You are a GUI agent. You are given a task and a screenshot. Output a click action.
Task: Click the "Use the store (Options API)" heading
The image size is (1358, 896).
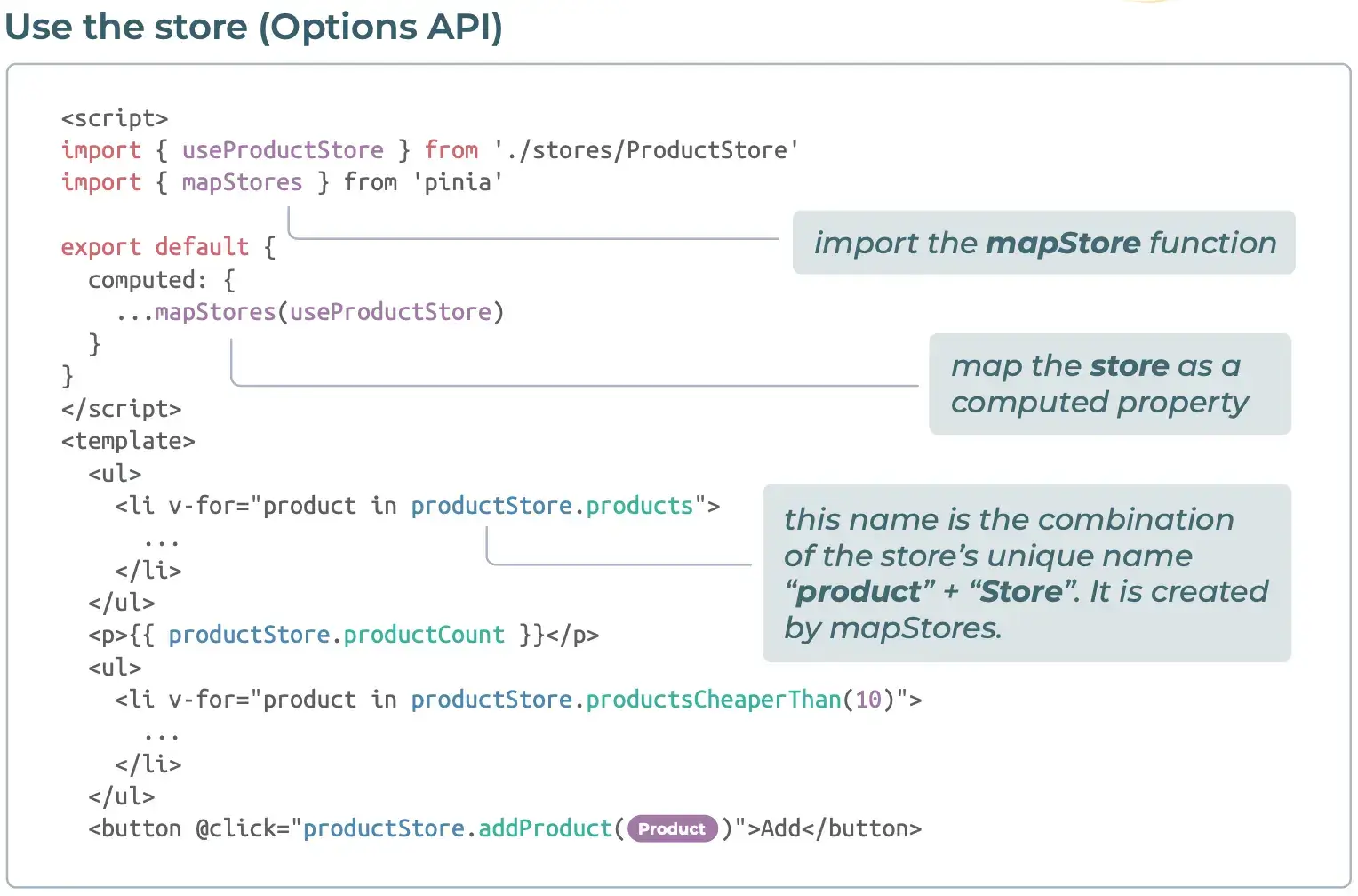click(x=254, y=27)
